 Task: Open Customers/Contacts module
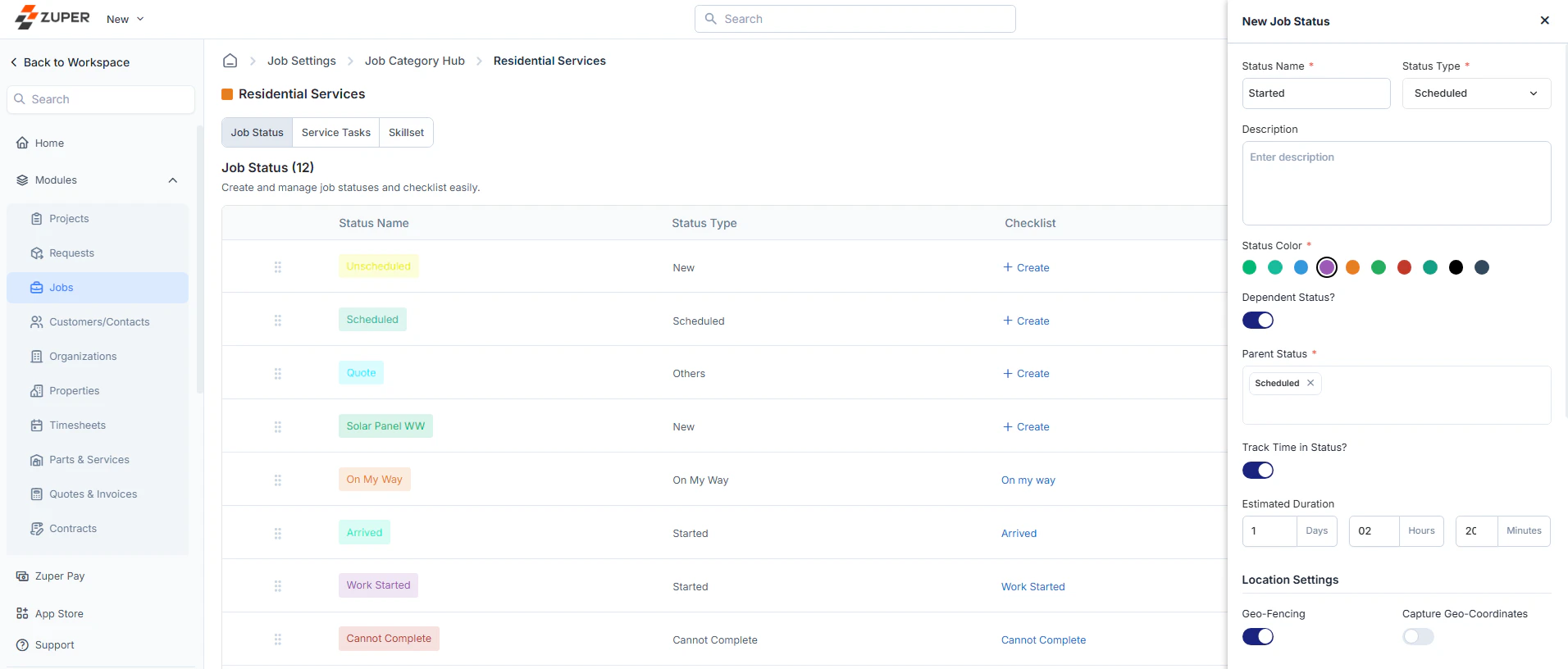click(x=99, y=322)
